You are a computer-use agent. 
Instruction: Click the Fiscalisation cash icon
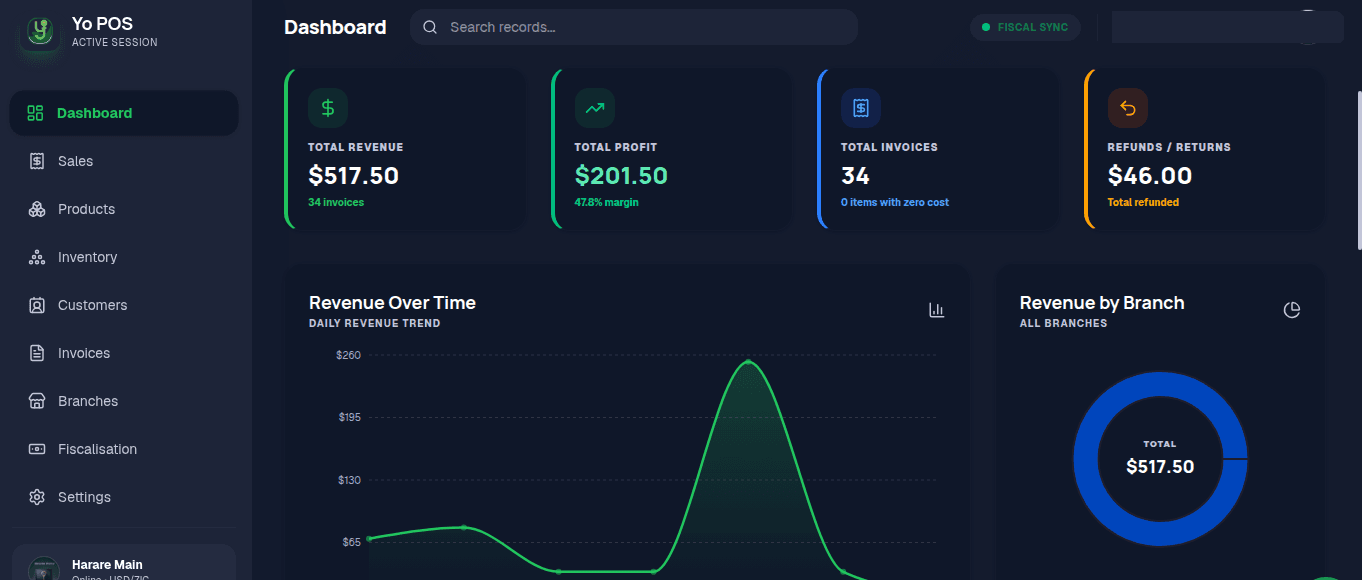coord(37,449)
